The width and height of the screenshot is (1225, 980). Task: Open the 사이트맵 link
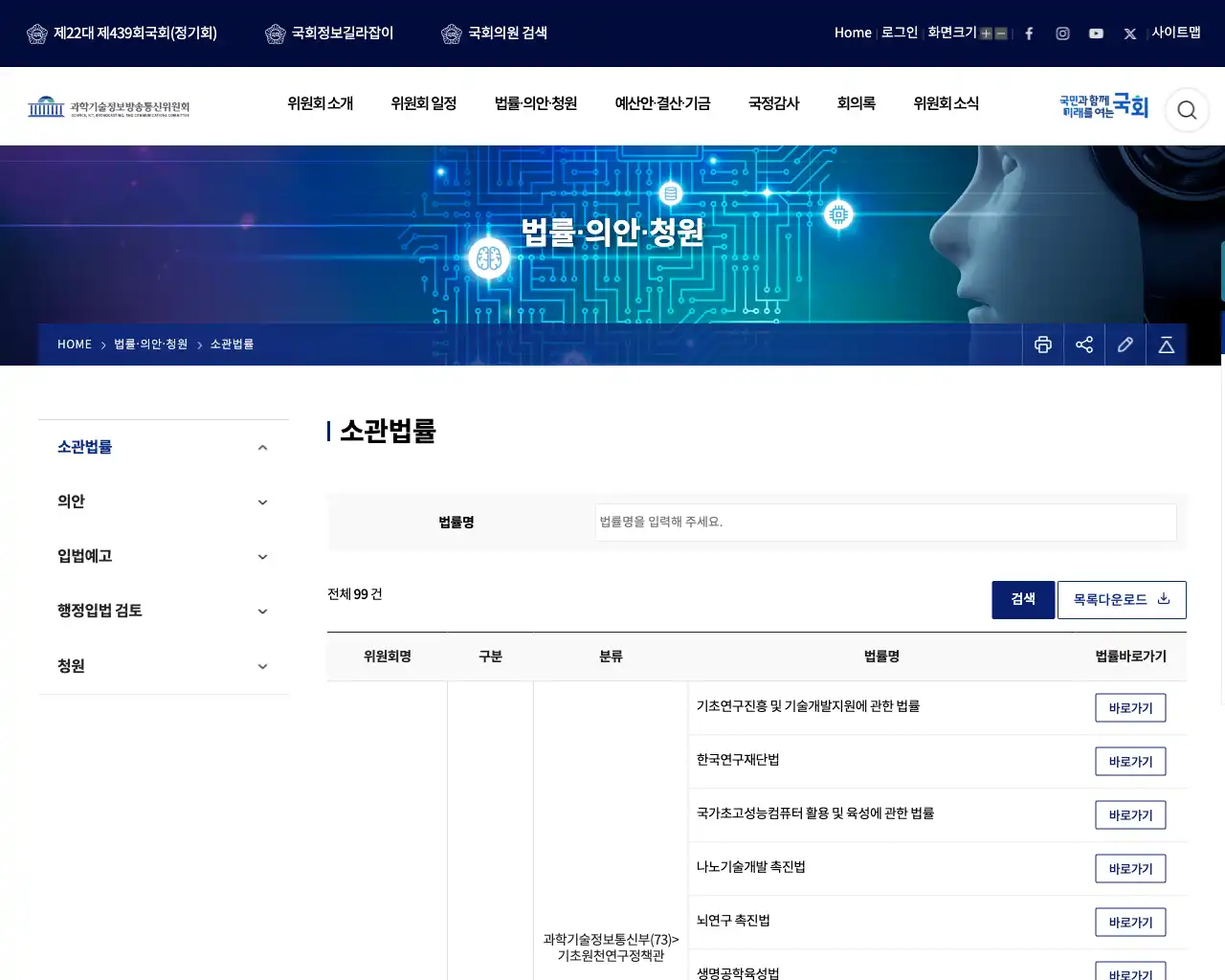point(1176,33)
